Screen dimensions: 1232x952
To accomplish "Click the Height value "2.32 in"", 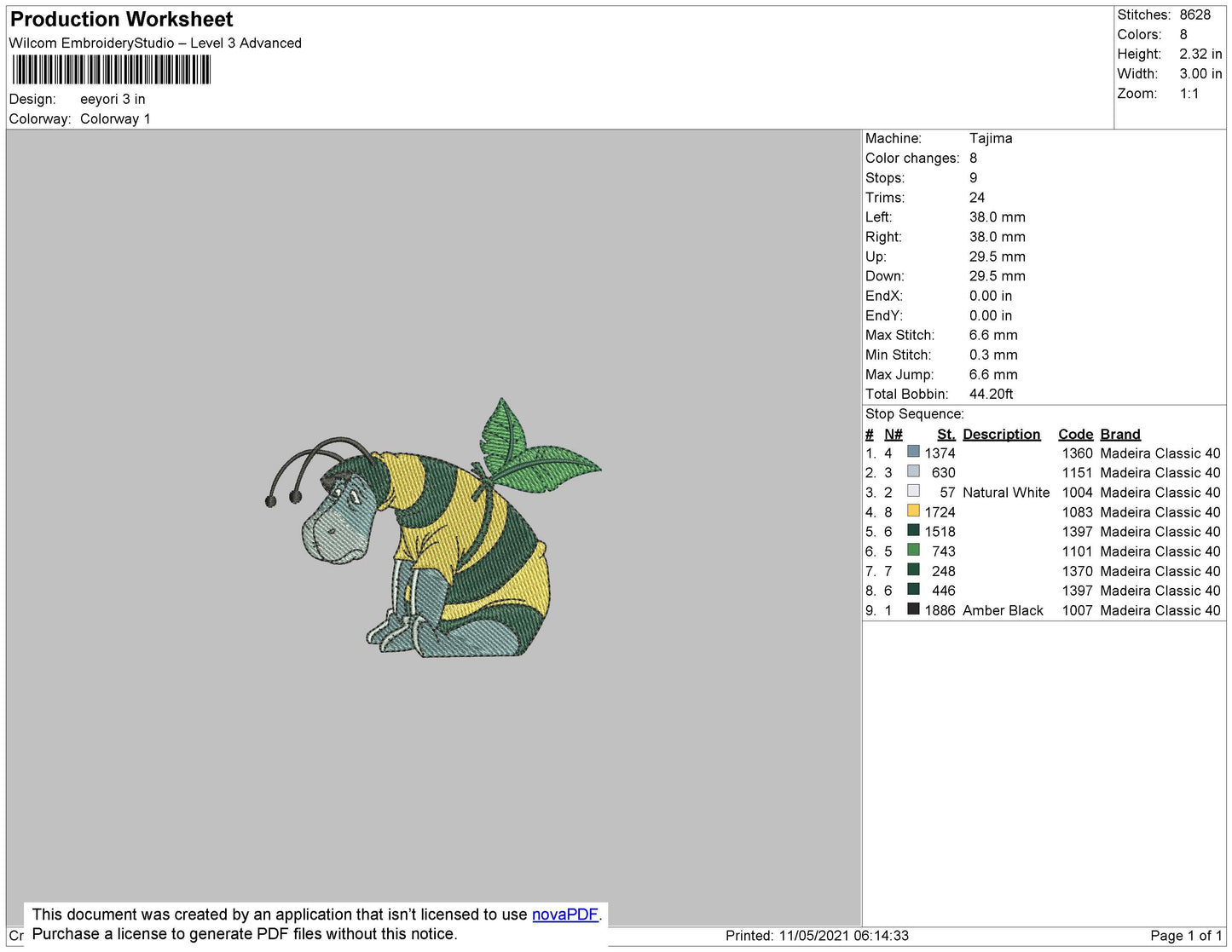I will pyautogui.click(x=1201, y=55).
